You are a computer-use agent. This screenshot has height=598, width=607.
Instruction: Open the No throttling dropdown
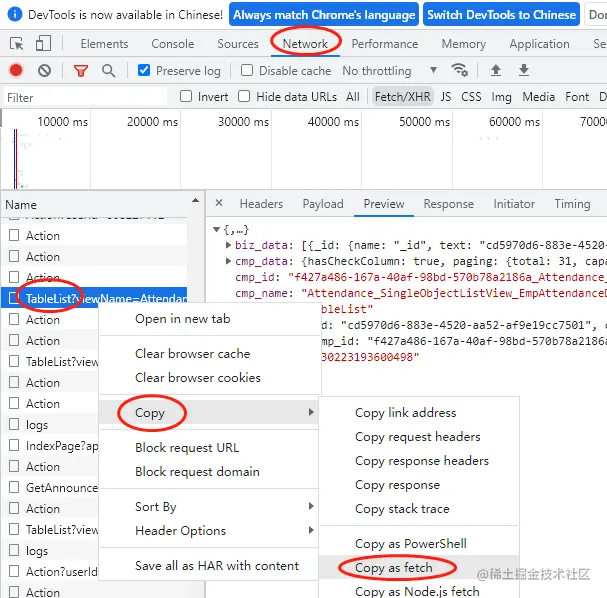[x=389, y=71]
